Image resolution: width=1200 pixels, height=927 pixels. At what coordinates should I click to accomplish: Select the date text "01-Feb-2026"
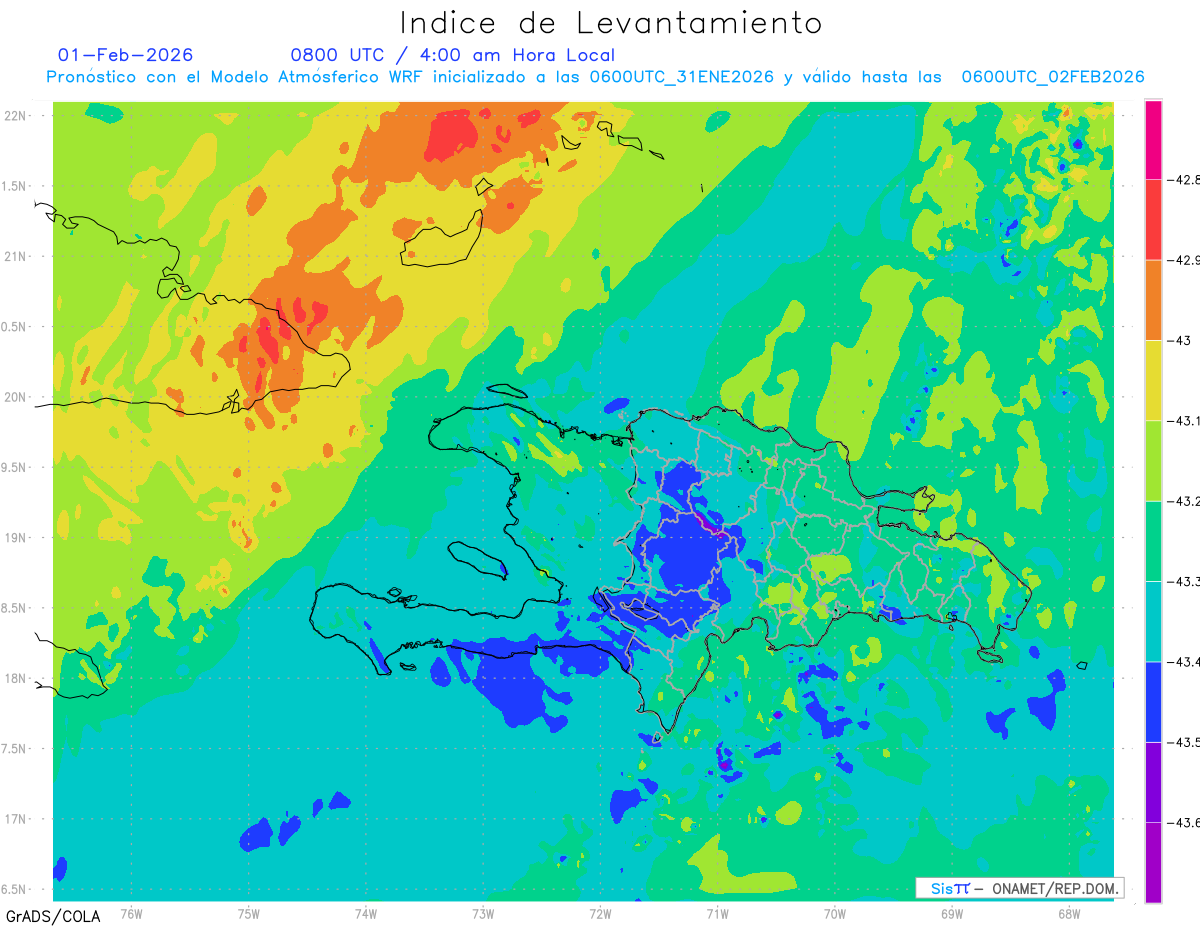[126, 55]
